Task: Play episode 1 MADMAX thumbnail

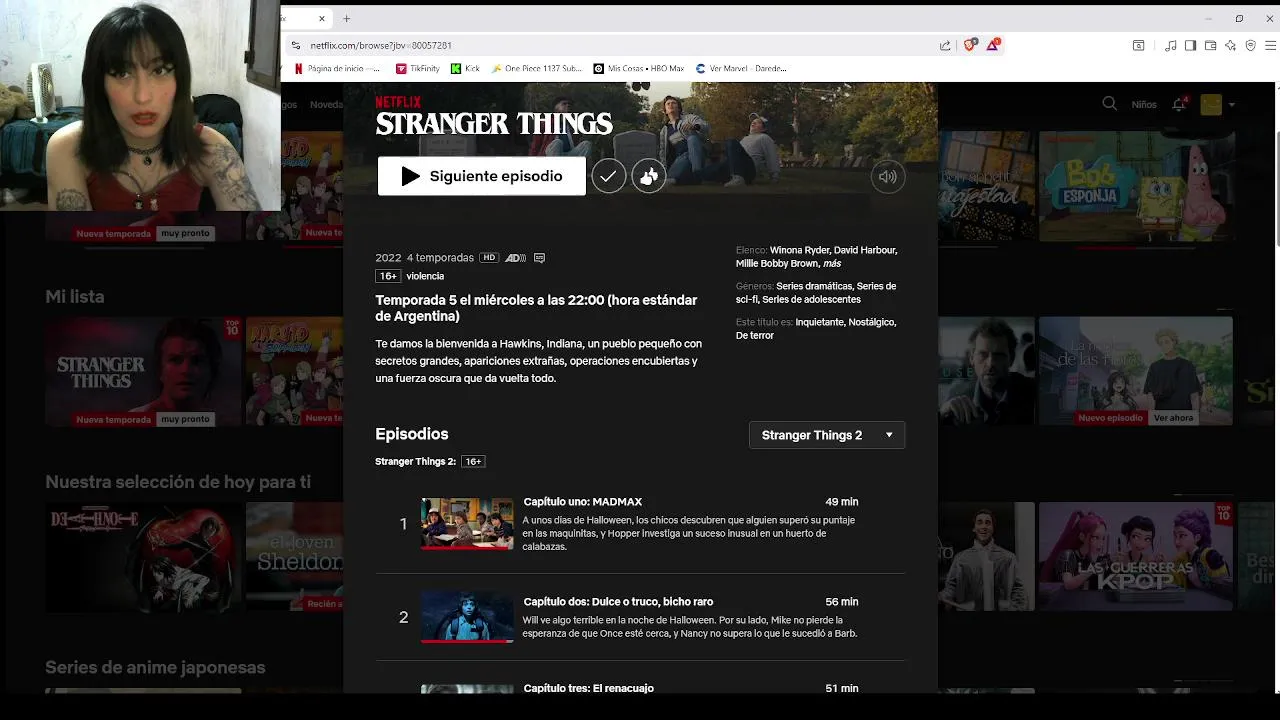Action: click(x=467, y=523)
